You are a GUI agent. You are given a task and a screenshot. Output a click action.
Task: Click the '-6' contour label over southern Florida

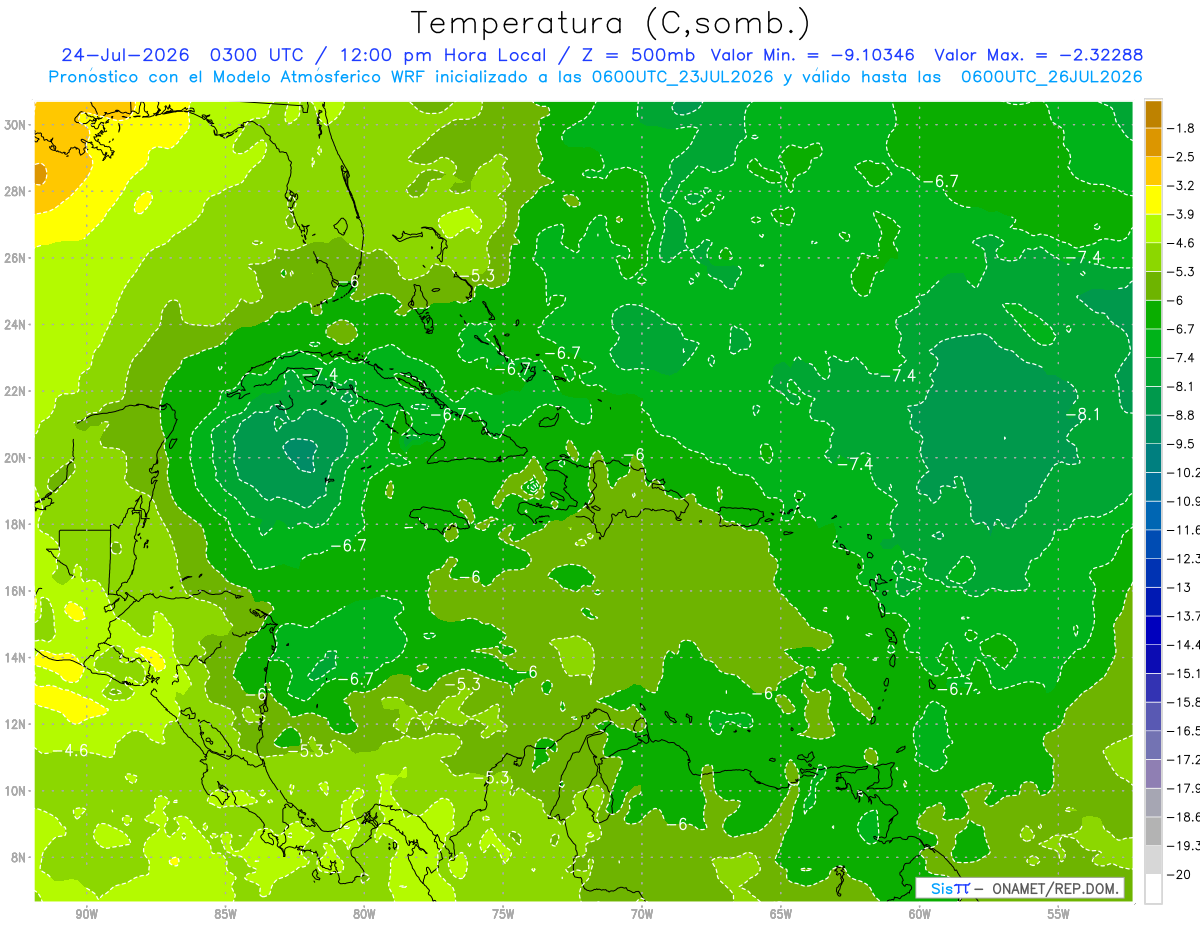tap(349, 282)
